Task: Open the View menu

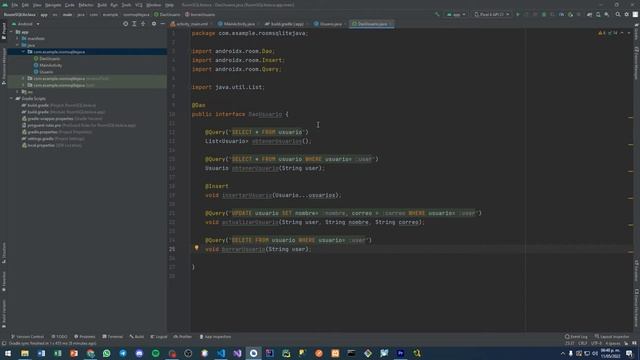Action: pyautogui.click(x=37, y=5)
